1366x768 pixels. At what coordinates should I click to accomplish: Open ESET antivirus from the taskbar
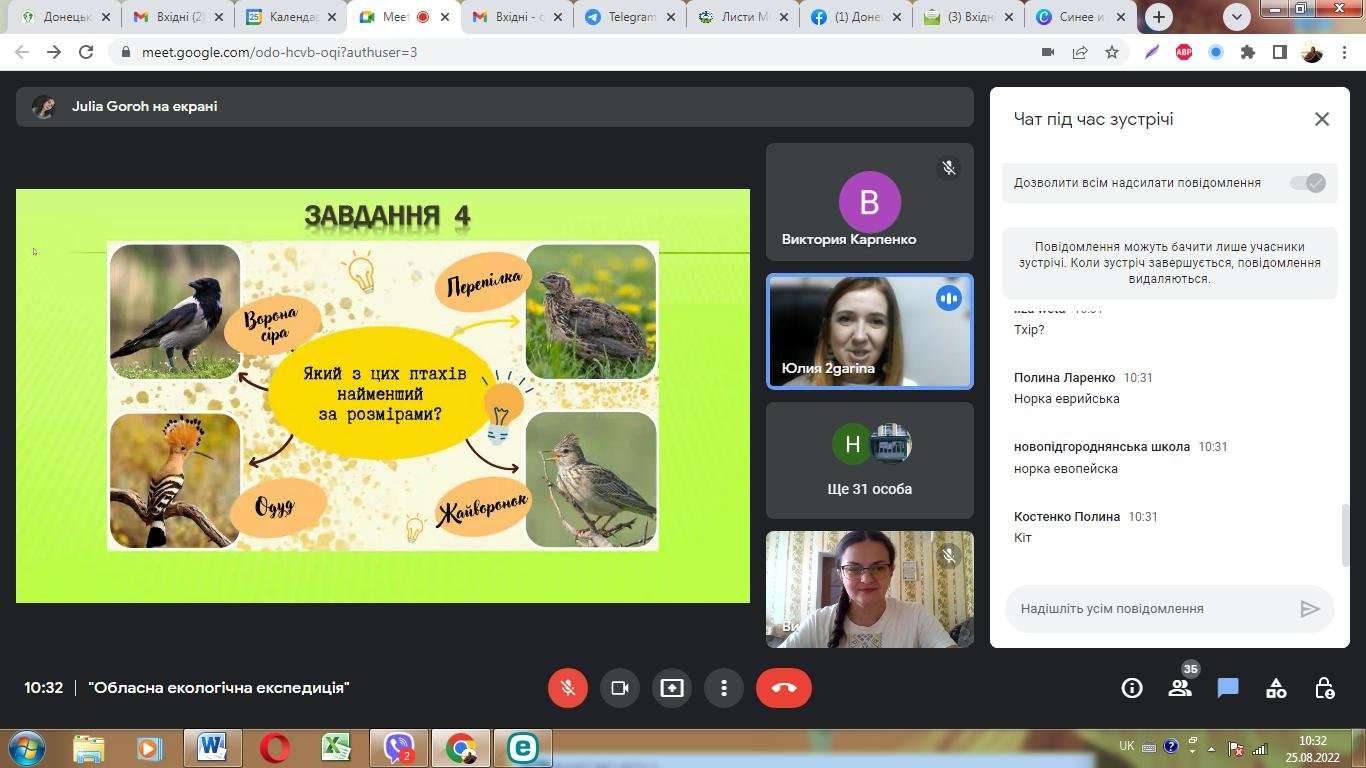point(522,748)
